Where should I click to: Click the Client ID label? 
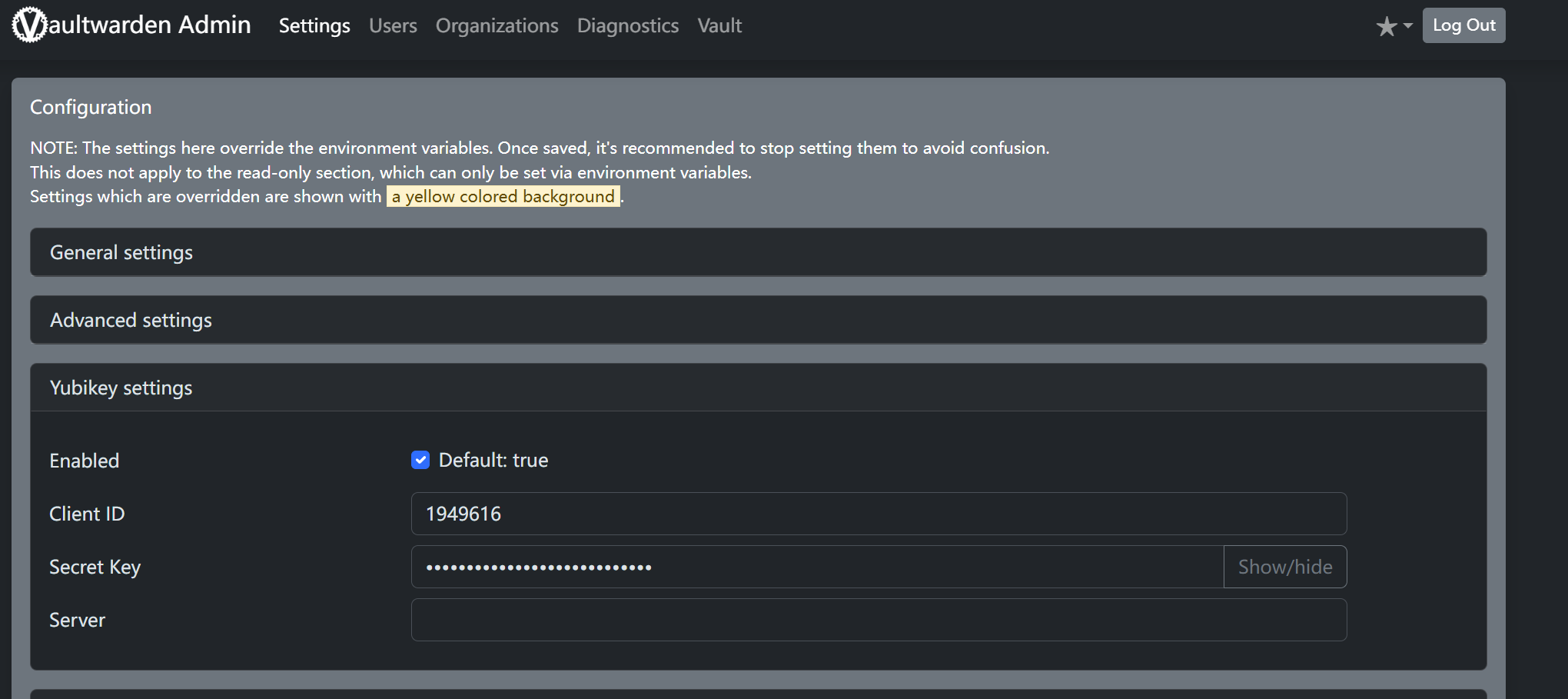(87, 514)
